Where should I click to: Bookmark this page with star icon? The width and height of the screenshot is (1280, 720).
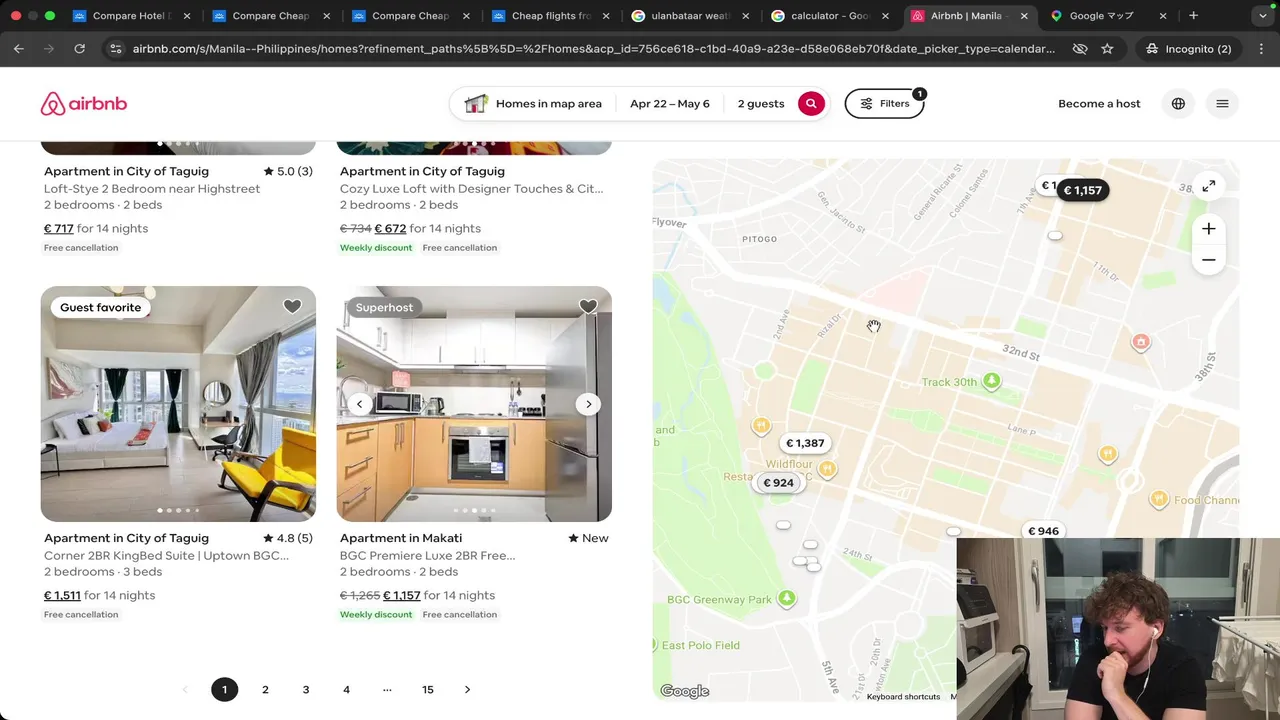(1107, 48)
